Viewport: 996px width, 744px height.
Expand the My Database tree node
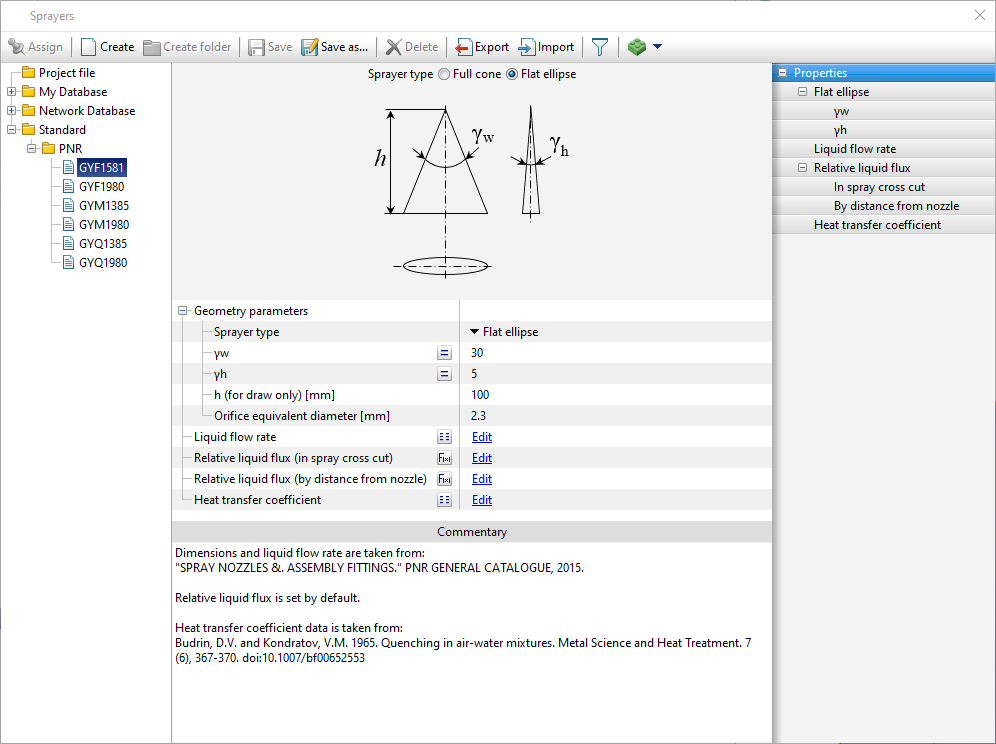(12, 92)
